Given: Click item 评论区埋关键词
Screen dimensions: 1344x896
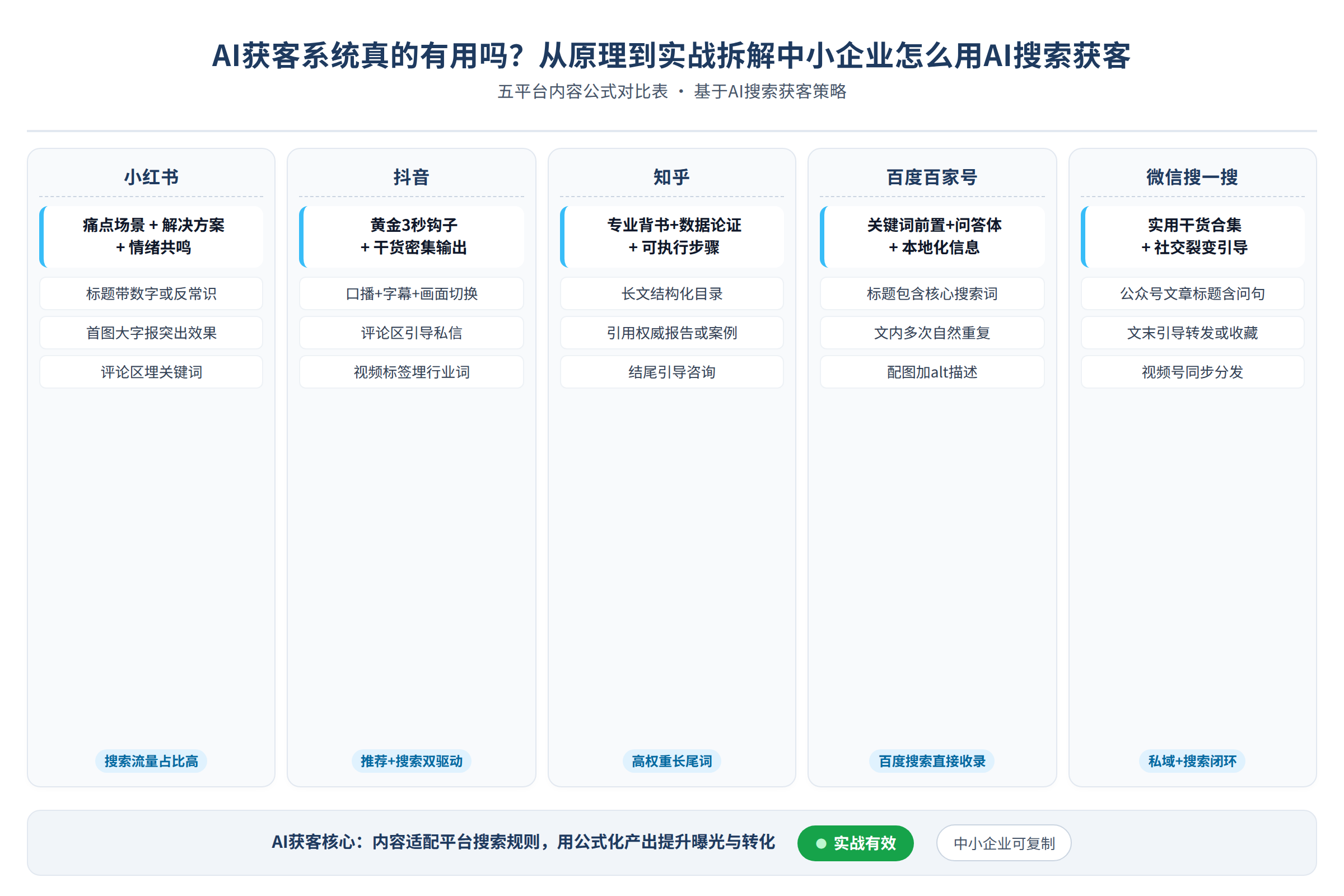Looking at the screenshot, I should 151,372.
